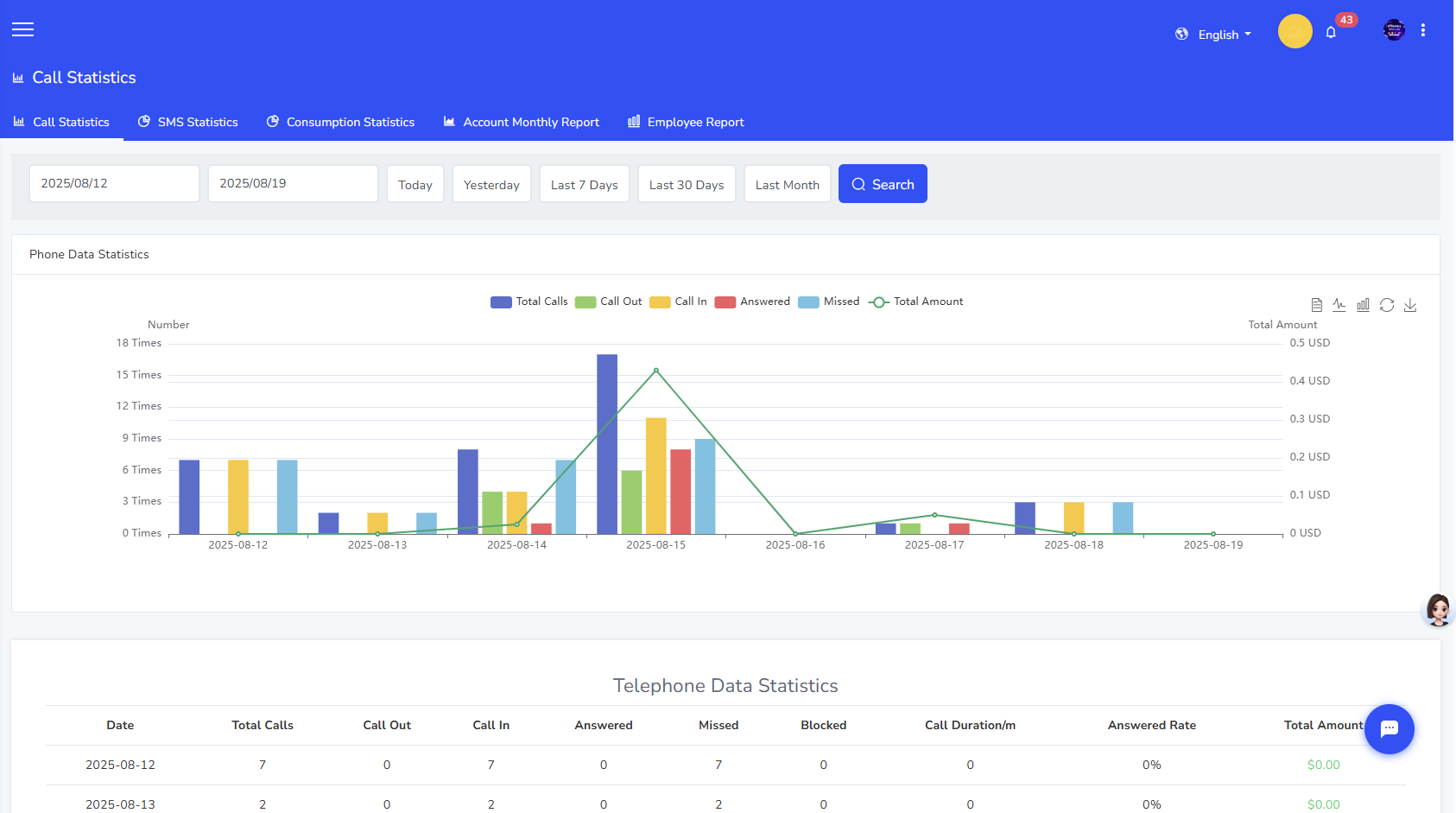1456x813 pixels.
Task: Click the chart data view icon
Action: (1316, 305)
